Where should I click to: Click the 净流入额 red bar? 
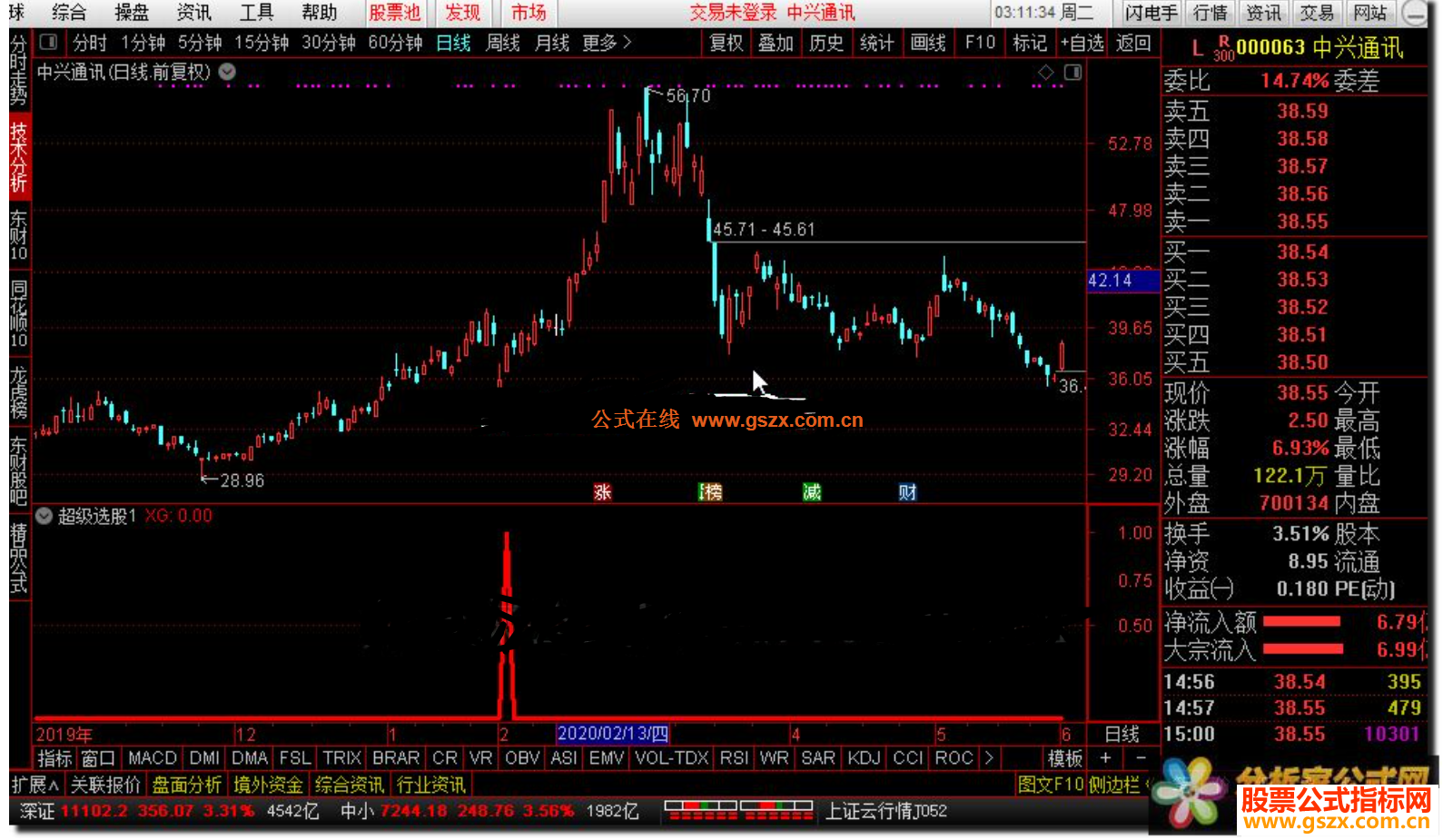point(1302,622)
